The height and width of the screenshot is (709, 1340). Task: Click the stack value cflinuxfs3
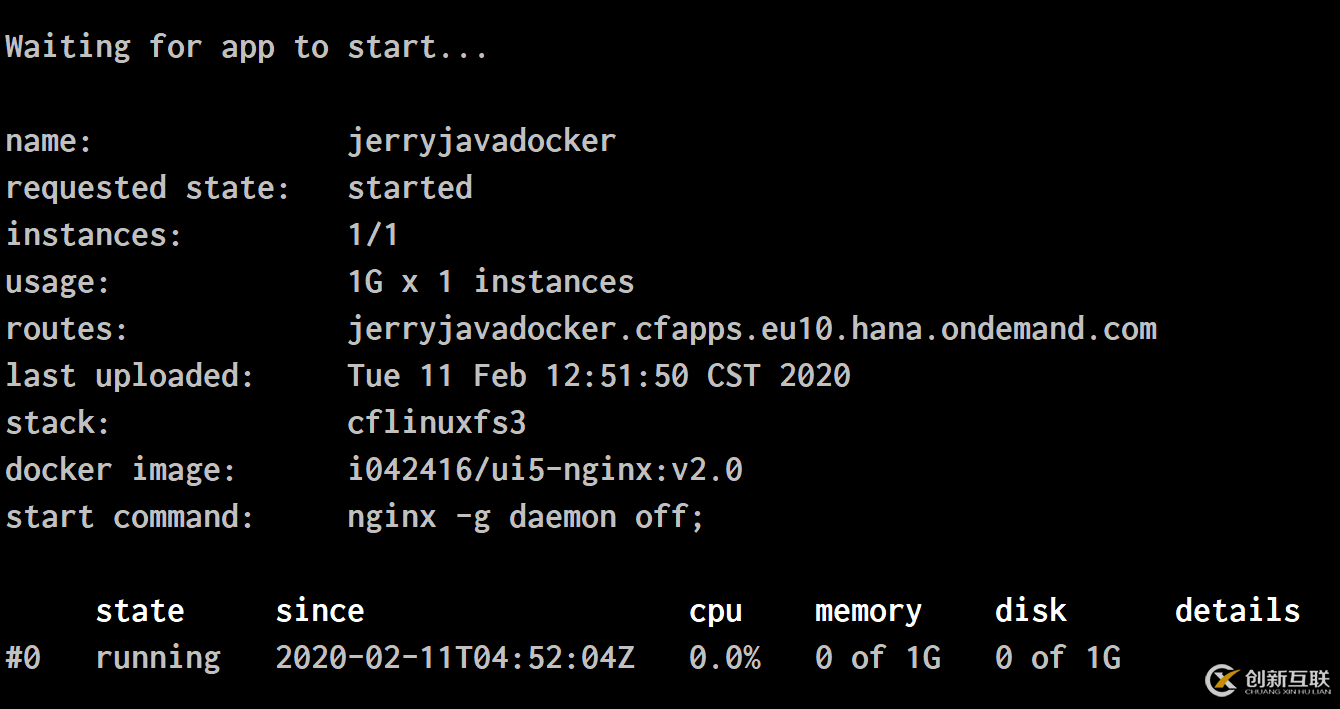(x=437, y=423)
